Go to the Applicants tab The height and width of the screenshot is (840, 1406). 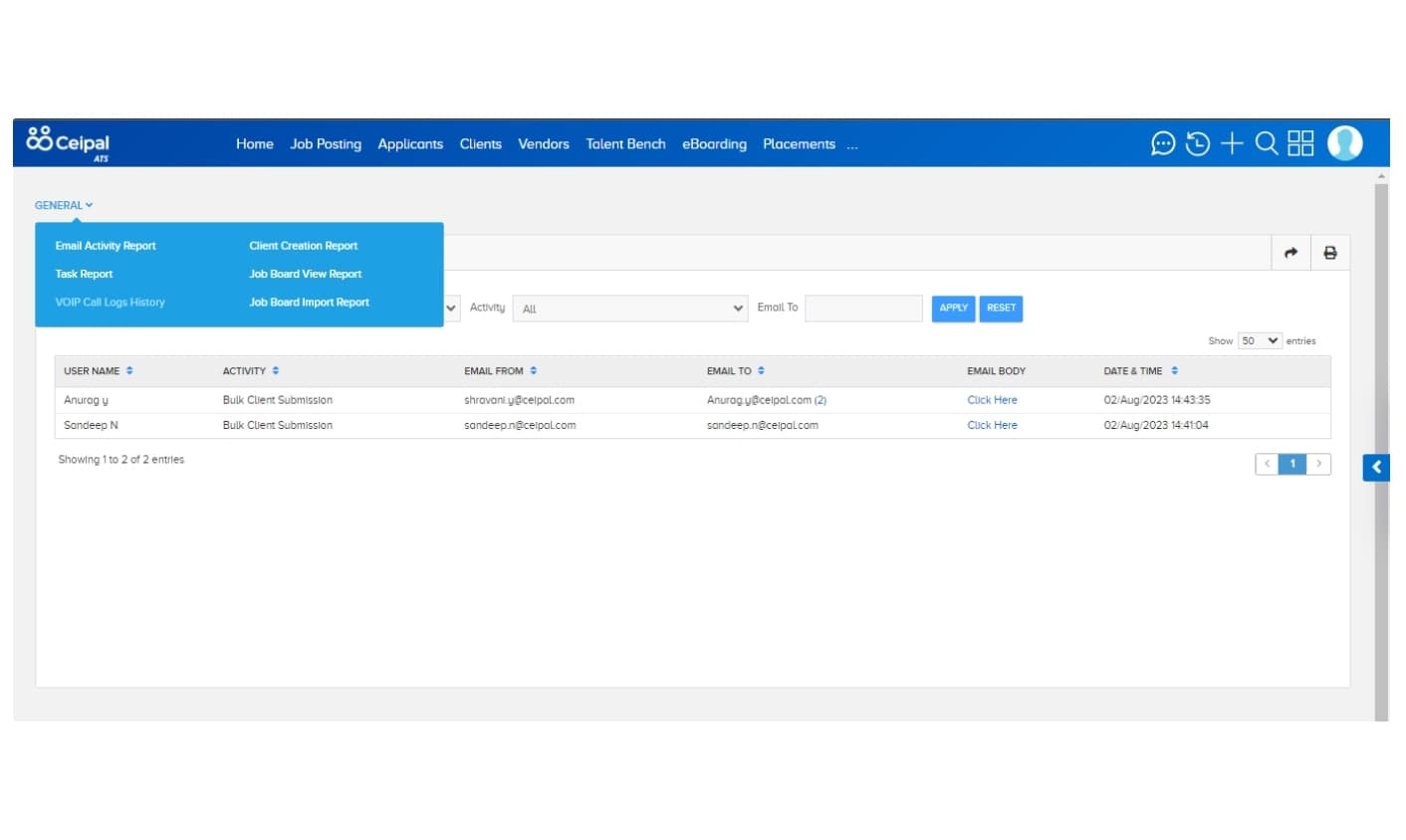tap(410, 144)
